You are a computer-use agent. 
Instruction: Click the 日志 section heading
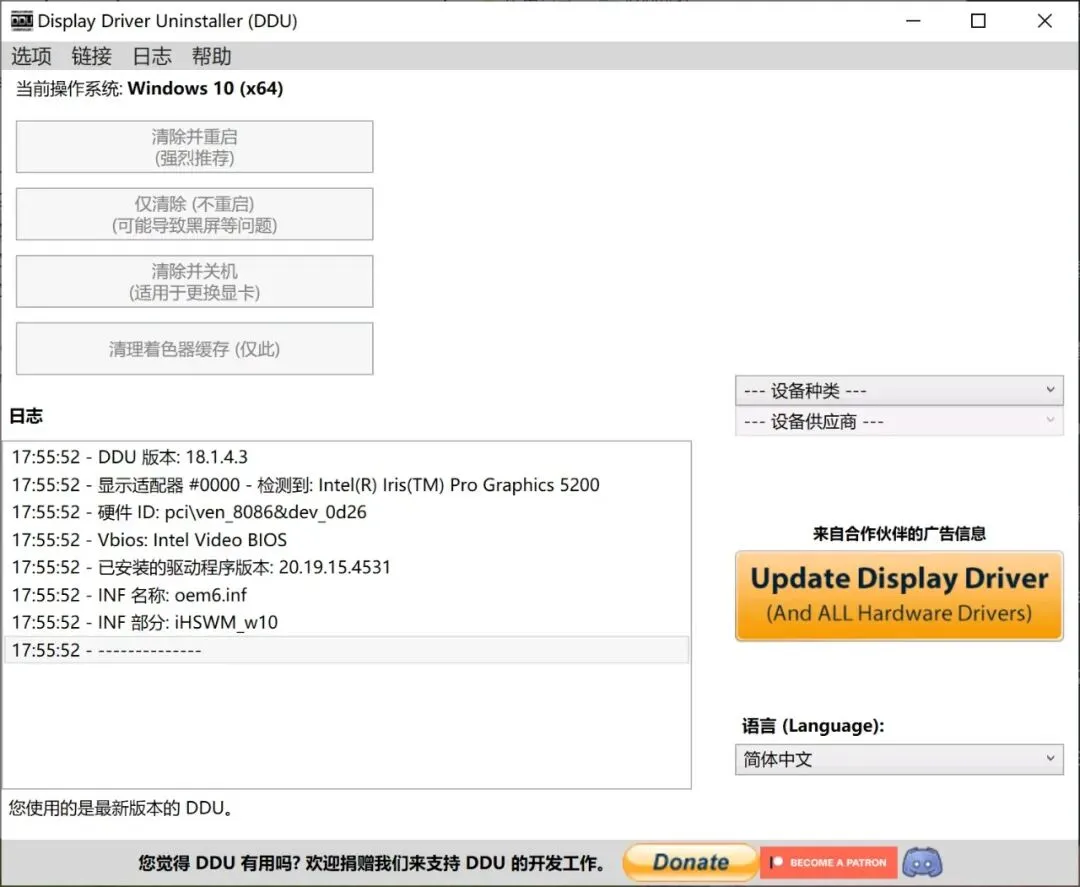pyautogui.click(x=26, y=415)
